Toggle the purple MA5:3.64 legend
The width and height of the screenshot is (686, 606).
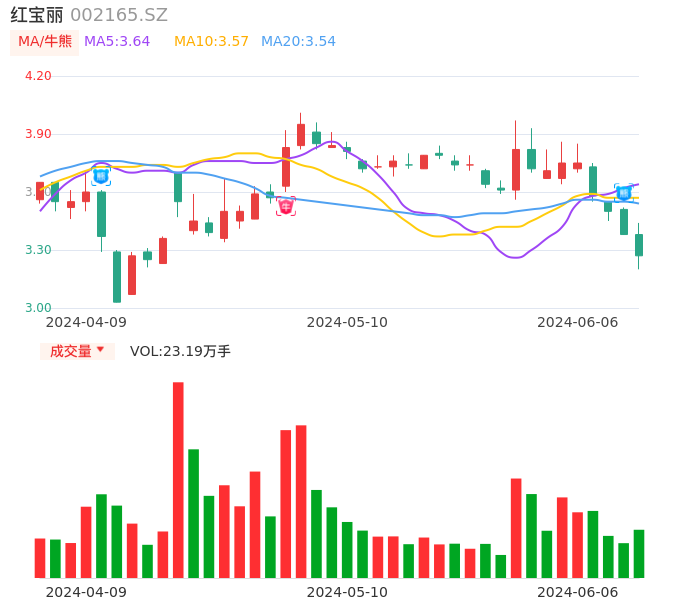[117, 41]
